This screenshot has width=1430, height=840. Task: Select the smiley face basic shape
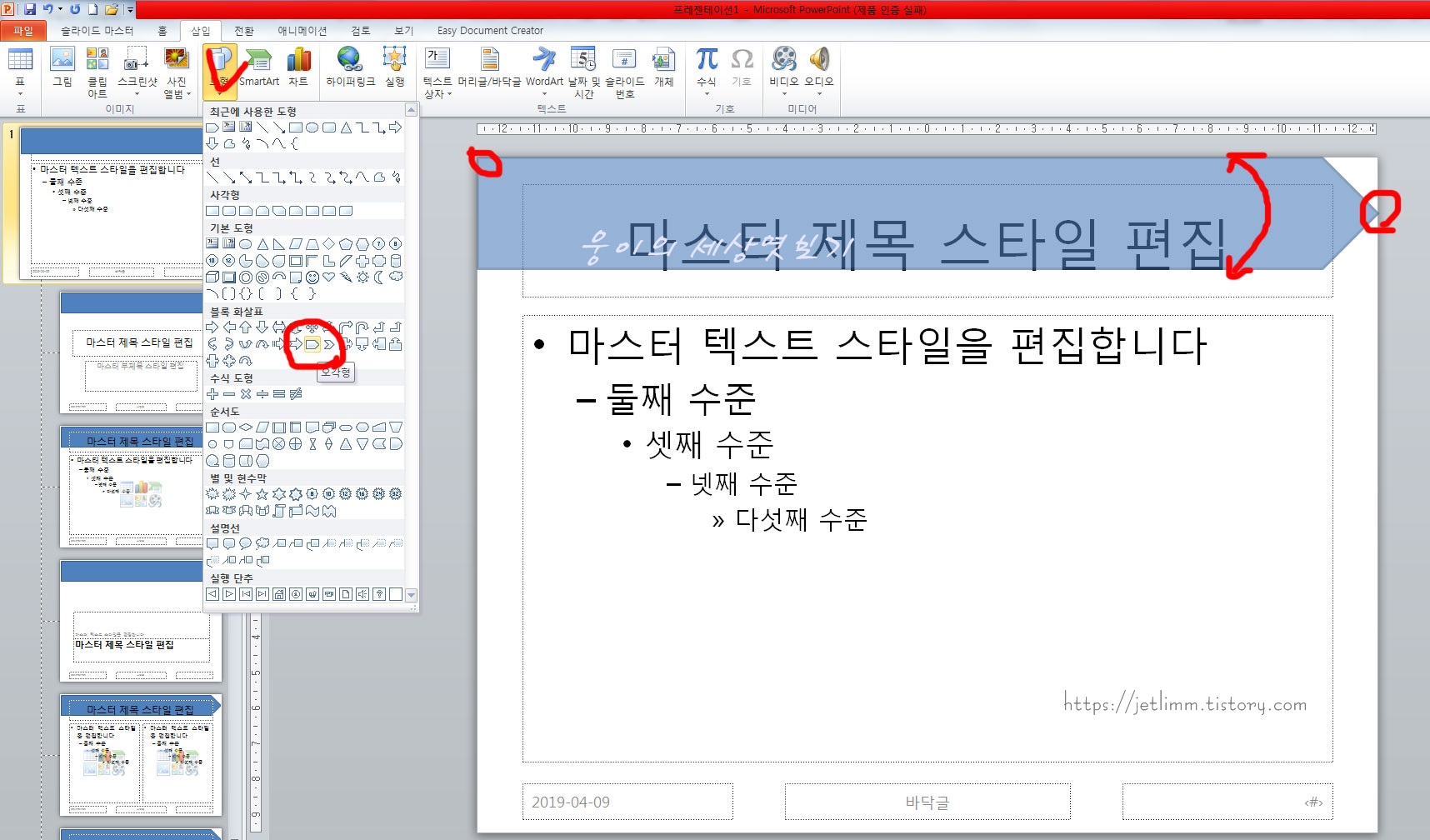pyautogui.click(x=312, y=277)
